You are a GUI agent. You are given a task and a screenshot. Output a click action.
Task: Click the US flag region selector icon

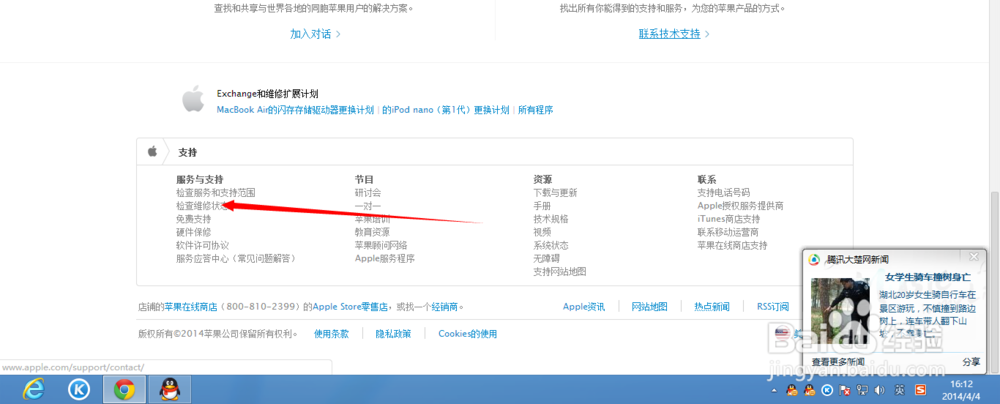783,333
